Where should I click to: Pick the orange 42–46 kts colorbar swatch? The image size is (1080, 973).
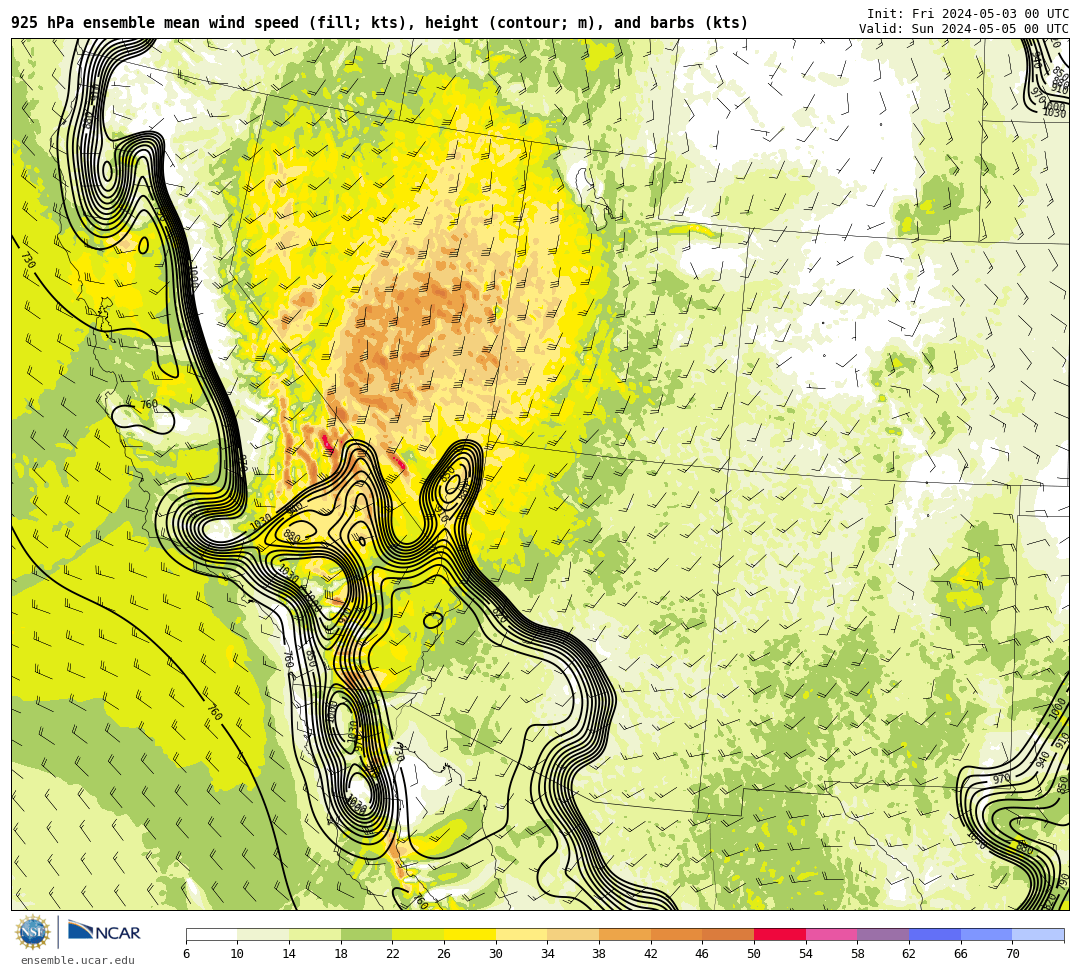[676, 934]
